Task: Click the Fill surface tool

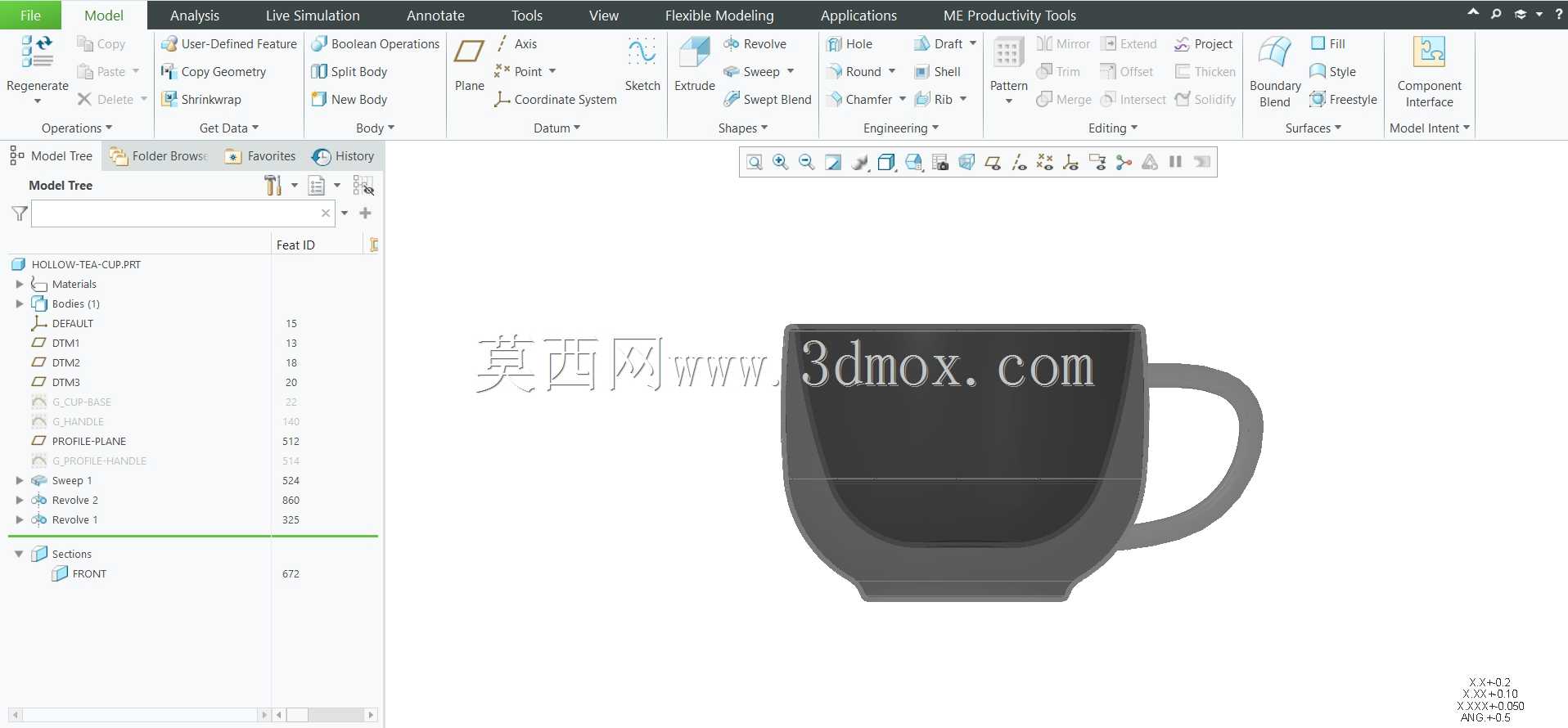Action: [x=1327, y=44]
